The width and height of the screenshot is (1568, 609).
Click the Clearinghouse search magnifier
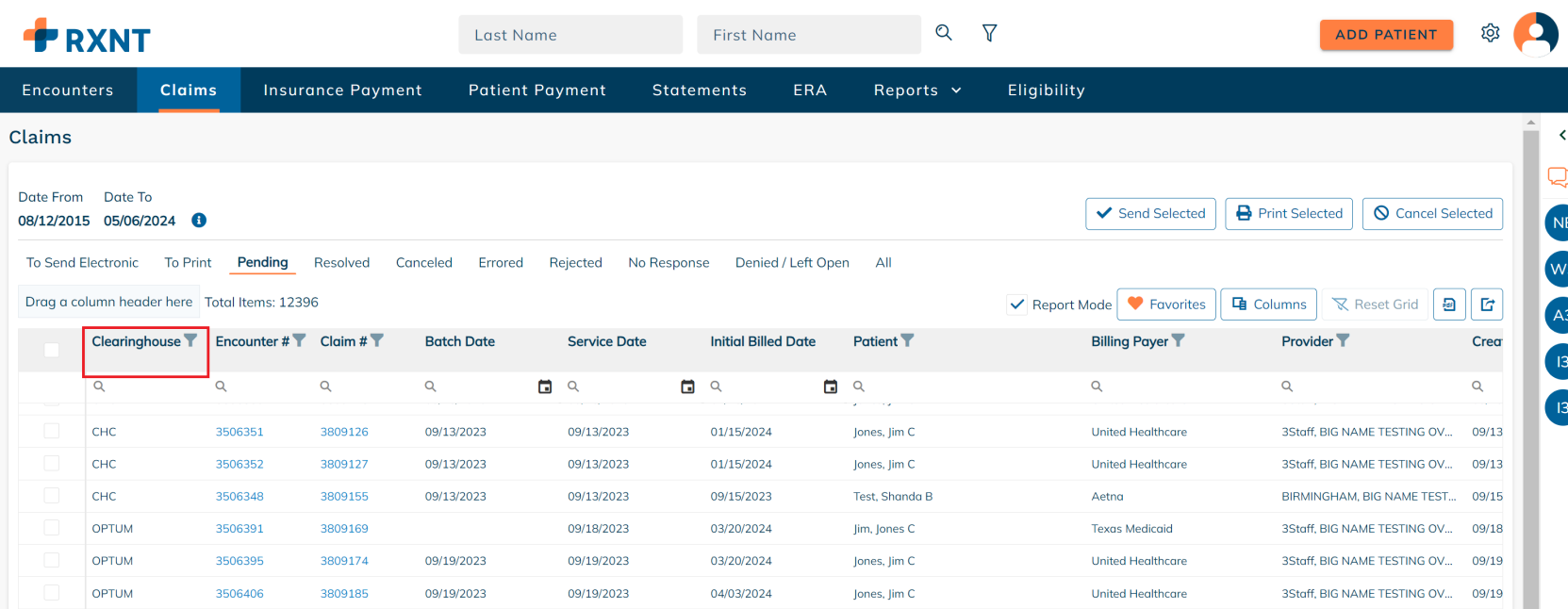pos(99,387)
